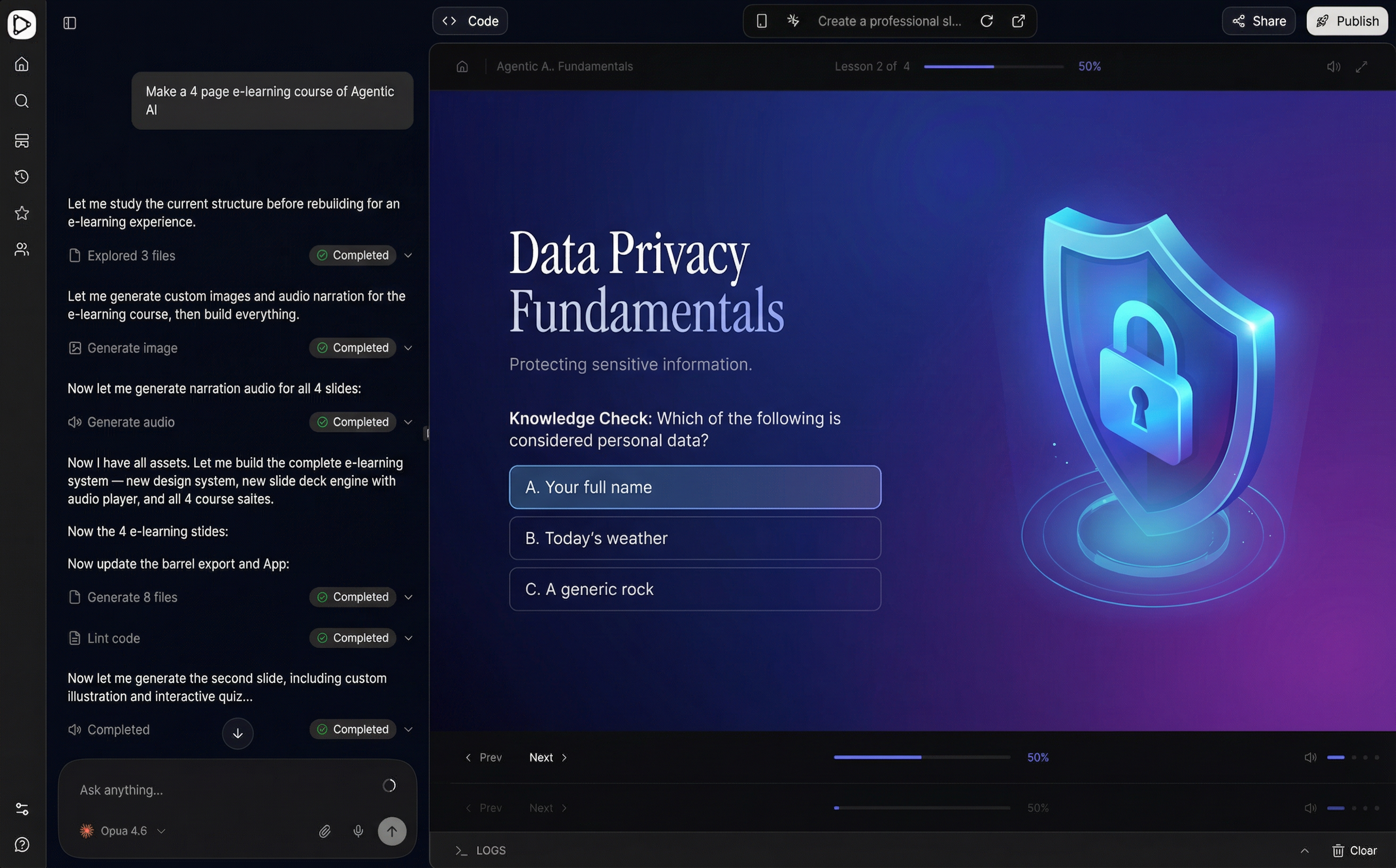
Task: Mute the bottom player speaker icon
Action: pos(1311,757)
